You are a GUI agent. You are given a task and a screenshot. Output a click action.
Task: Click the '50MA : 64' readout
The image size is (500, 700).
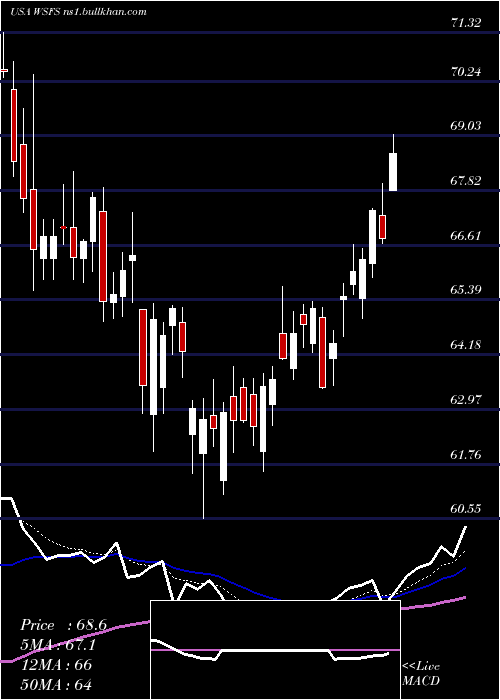point(56,684)
